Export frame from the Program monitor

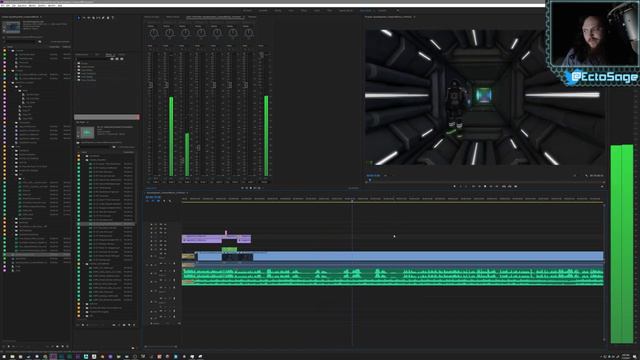pos(516,186)
